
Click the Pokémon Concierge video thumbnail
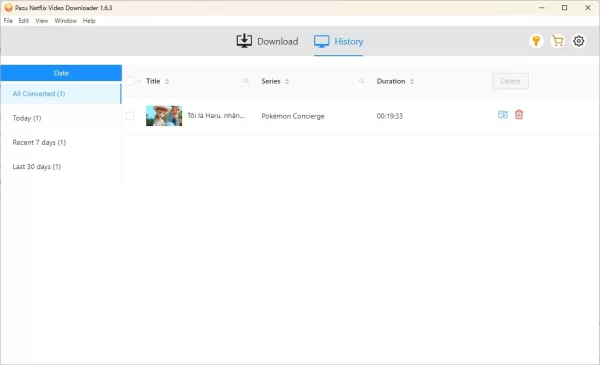coord(164,116)
